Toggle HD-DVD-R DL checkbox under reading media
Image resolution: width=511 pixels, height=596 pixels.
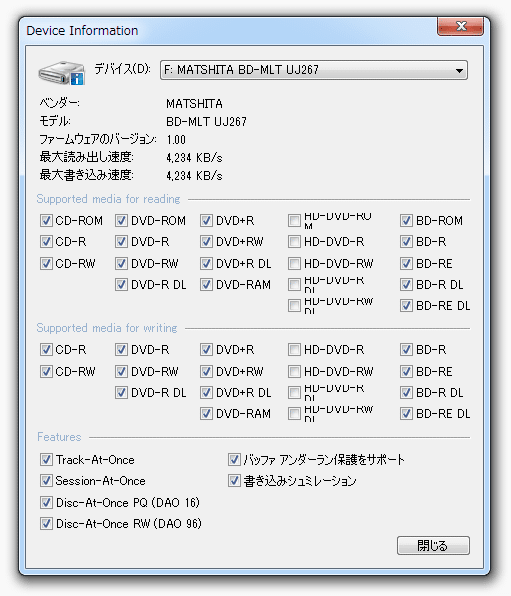pyautogui.click(x=294, y=284)
